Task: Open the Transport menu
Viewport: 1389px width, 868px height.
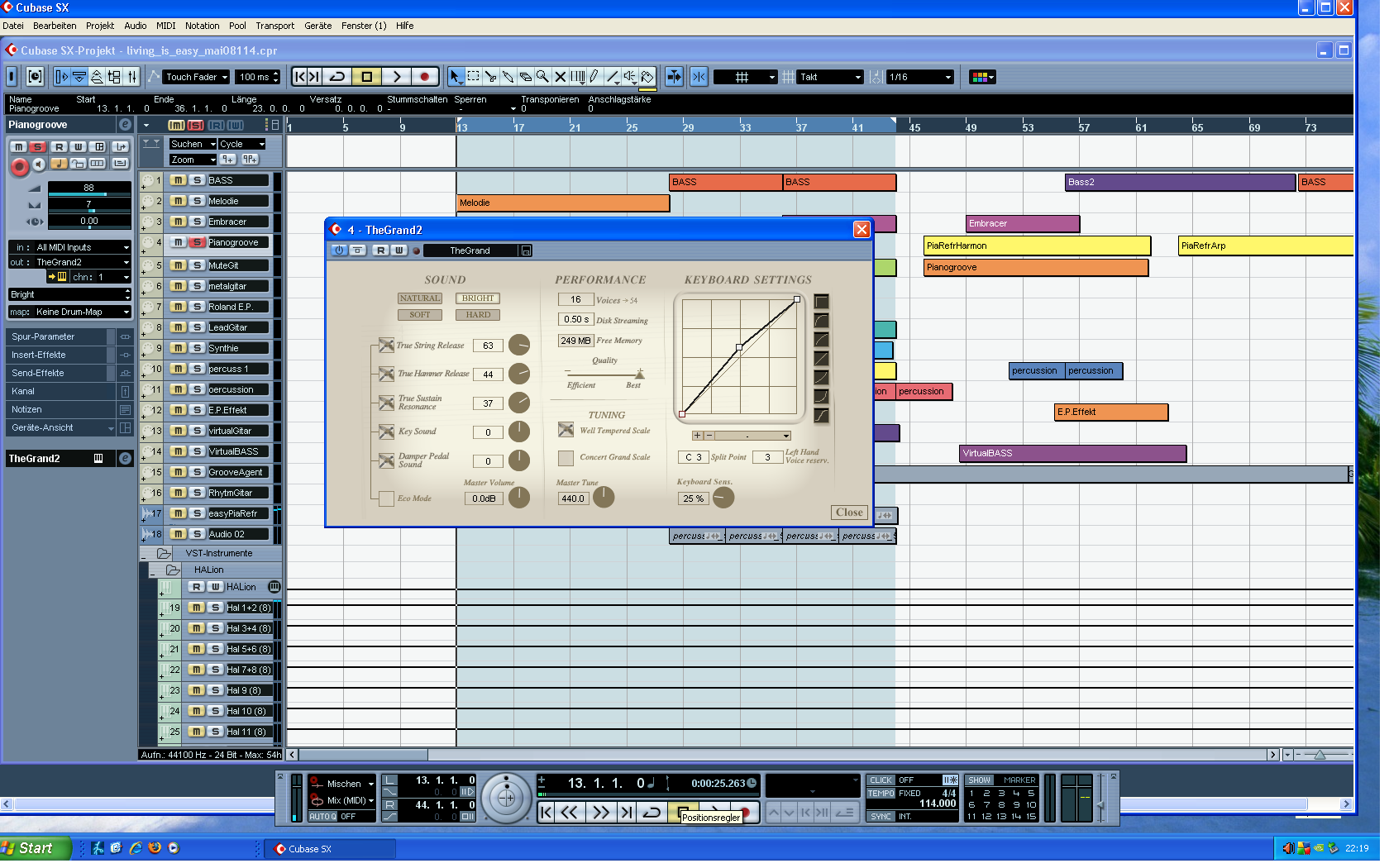Action: tap(274, 26)
